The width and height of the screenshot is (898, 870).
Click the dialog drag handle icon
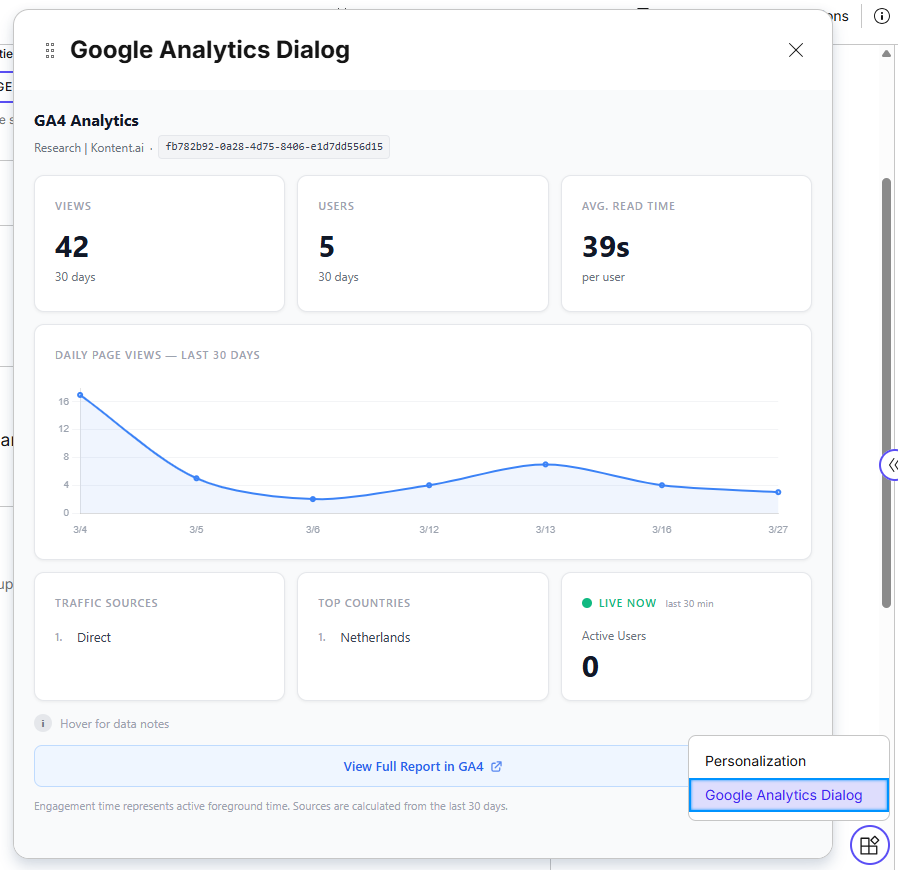point(50,50)
